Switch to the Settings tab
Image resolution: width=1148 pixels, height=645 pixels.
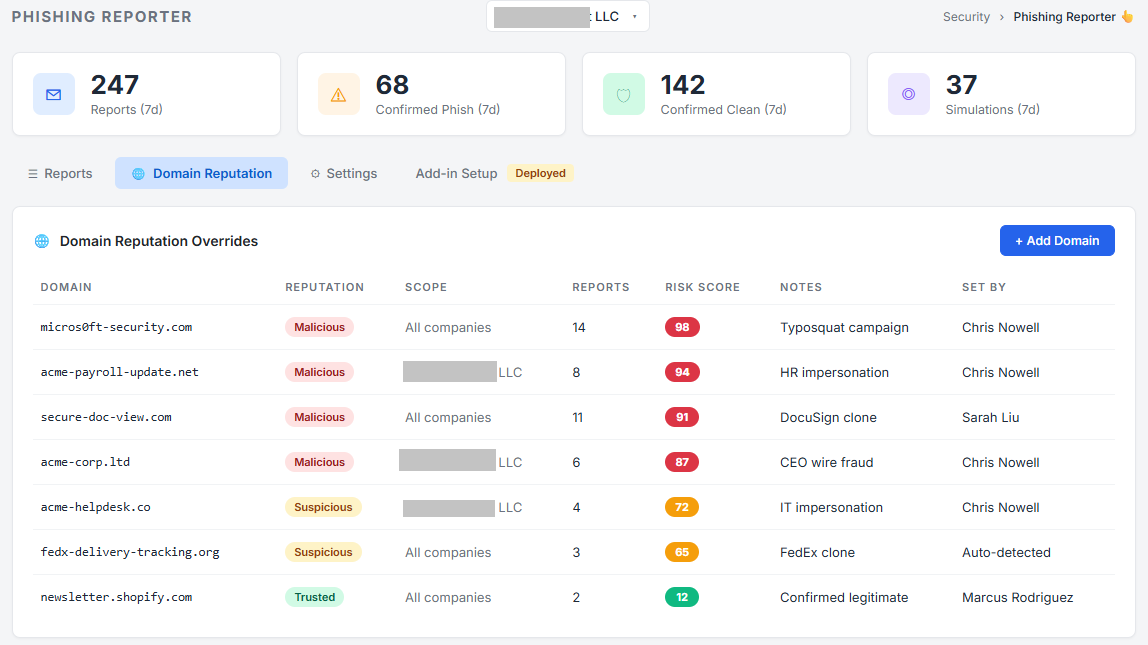click(343, 173)
